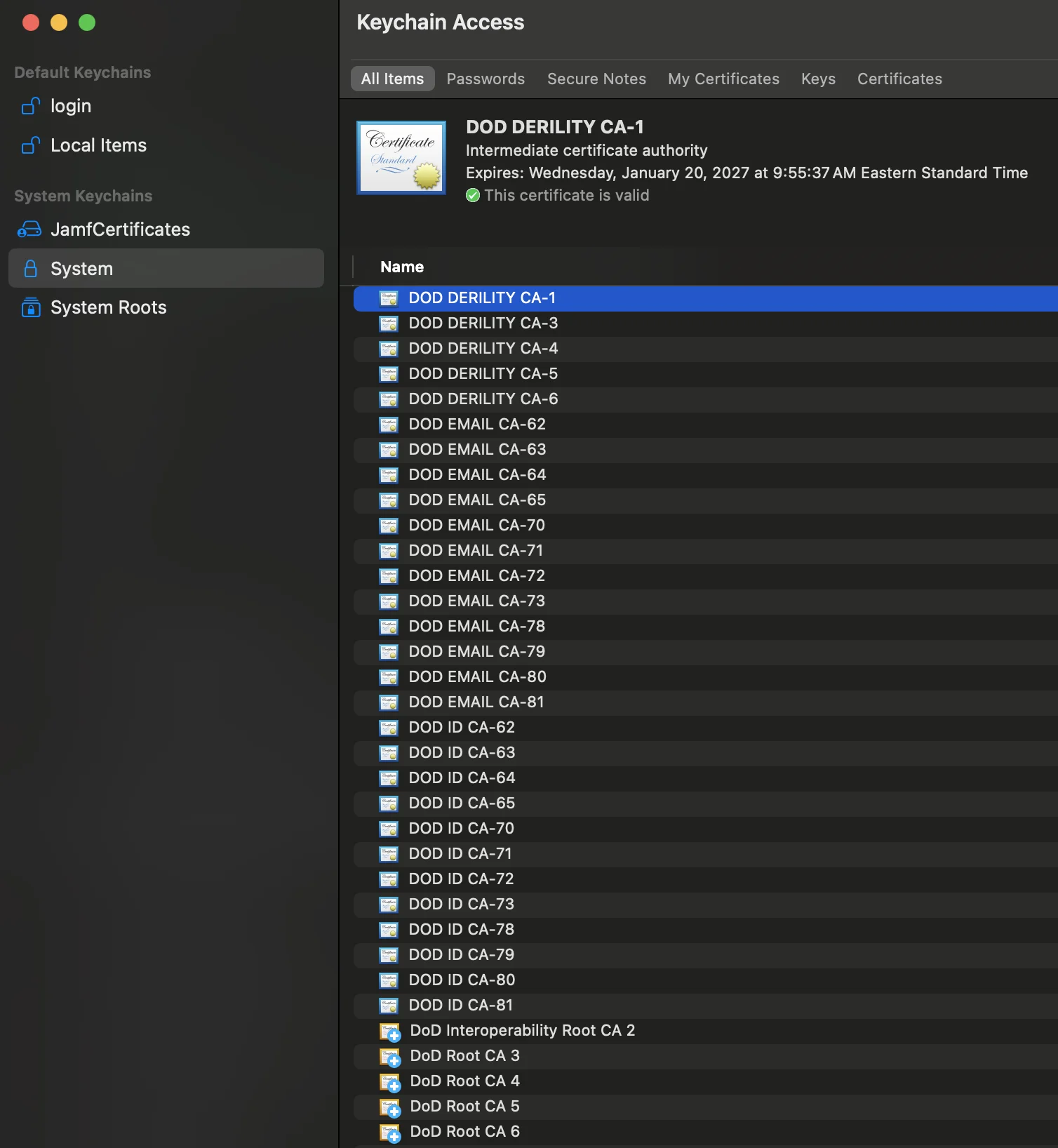Click certificate icon beside DOD ID CA-62
This screenshot has width=1058, height=1148.
click(x=389, y=728)
